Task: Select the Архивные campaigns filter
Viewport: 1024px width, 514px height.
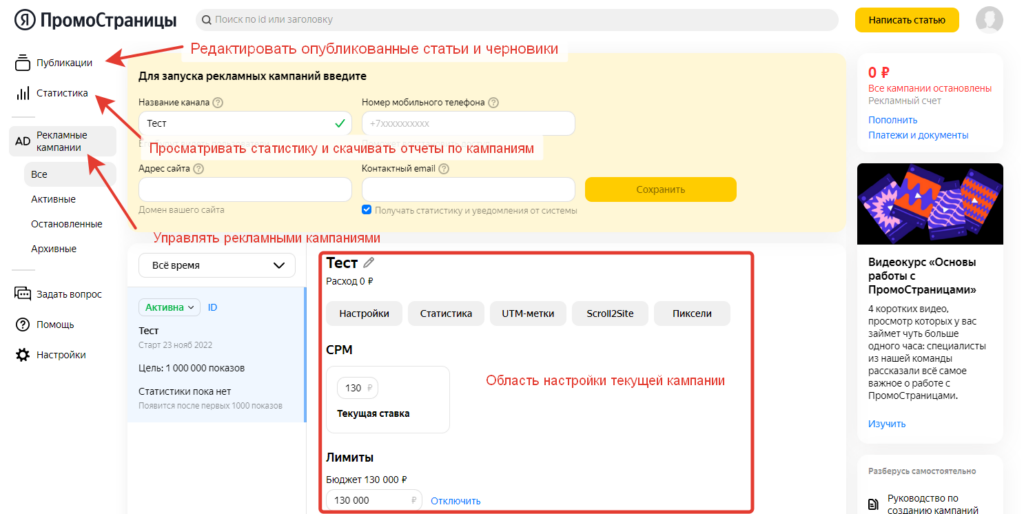Action: (x=53, y=248)
